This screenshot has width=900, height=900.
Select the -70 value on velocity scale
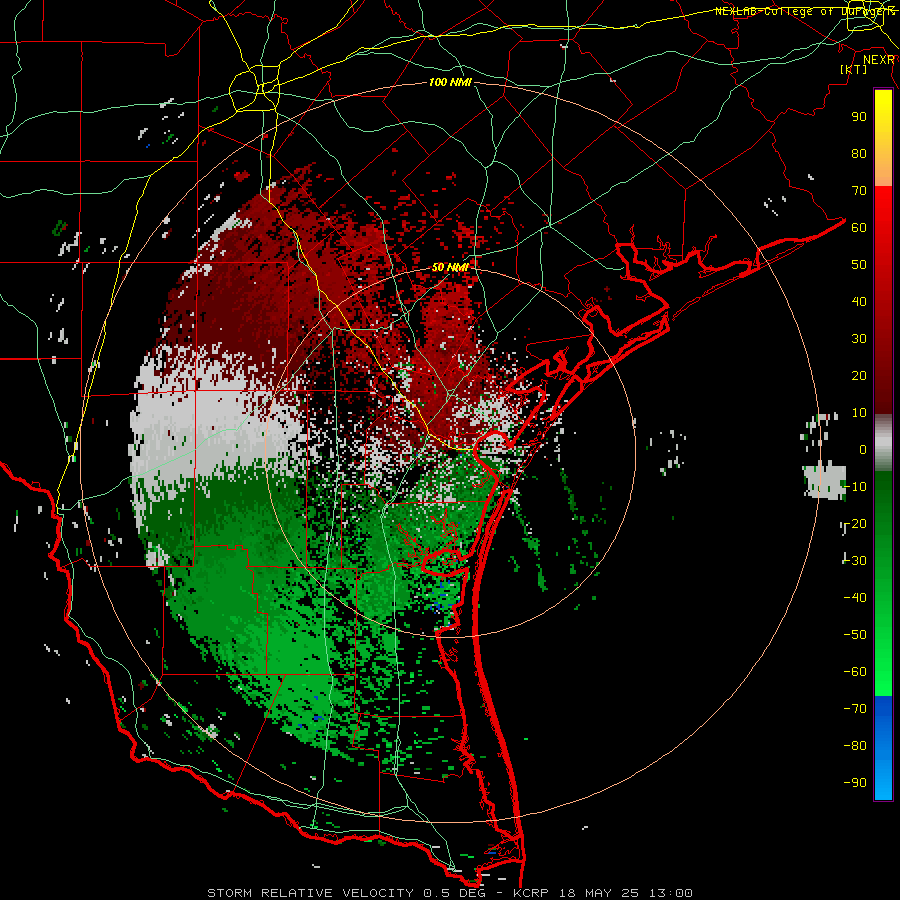coord(855,708)
